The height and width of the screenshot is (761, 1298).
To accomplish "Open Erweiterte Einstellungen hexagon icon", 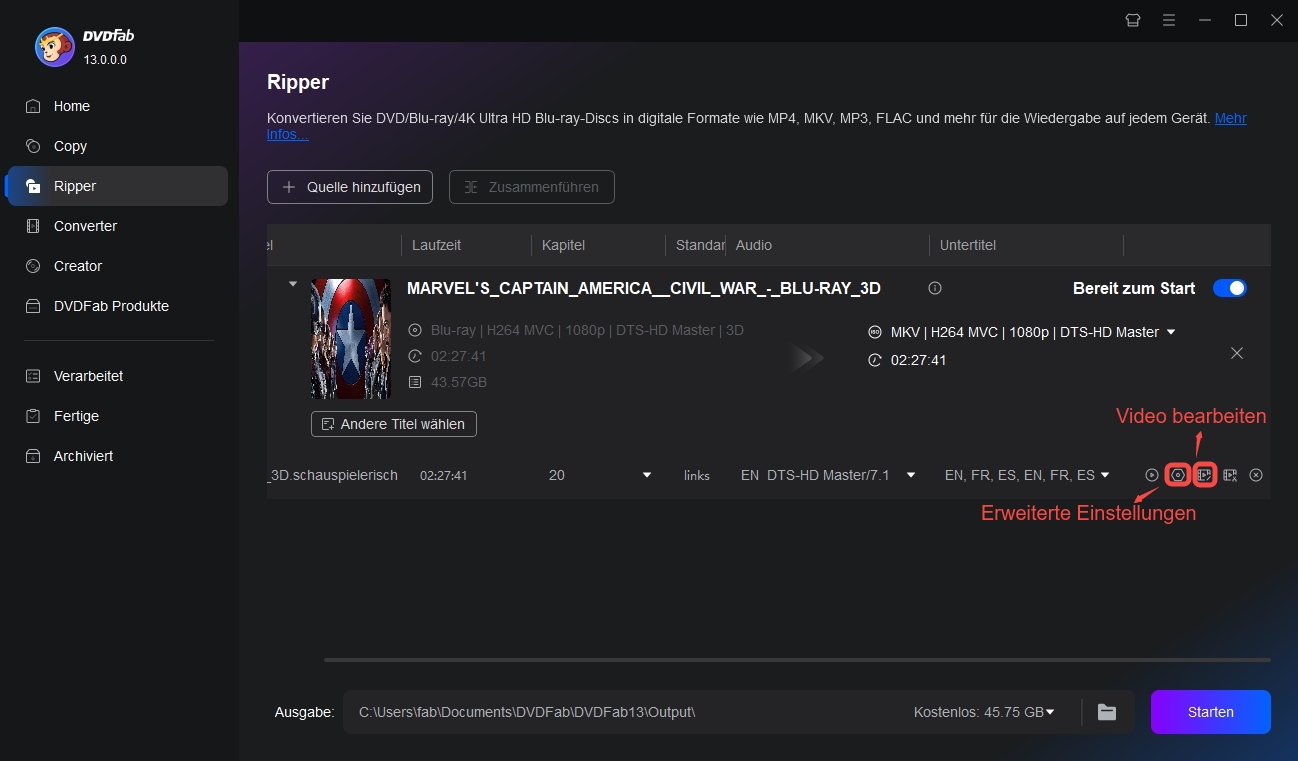I will coord(1178,475).
